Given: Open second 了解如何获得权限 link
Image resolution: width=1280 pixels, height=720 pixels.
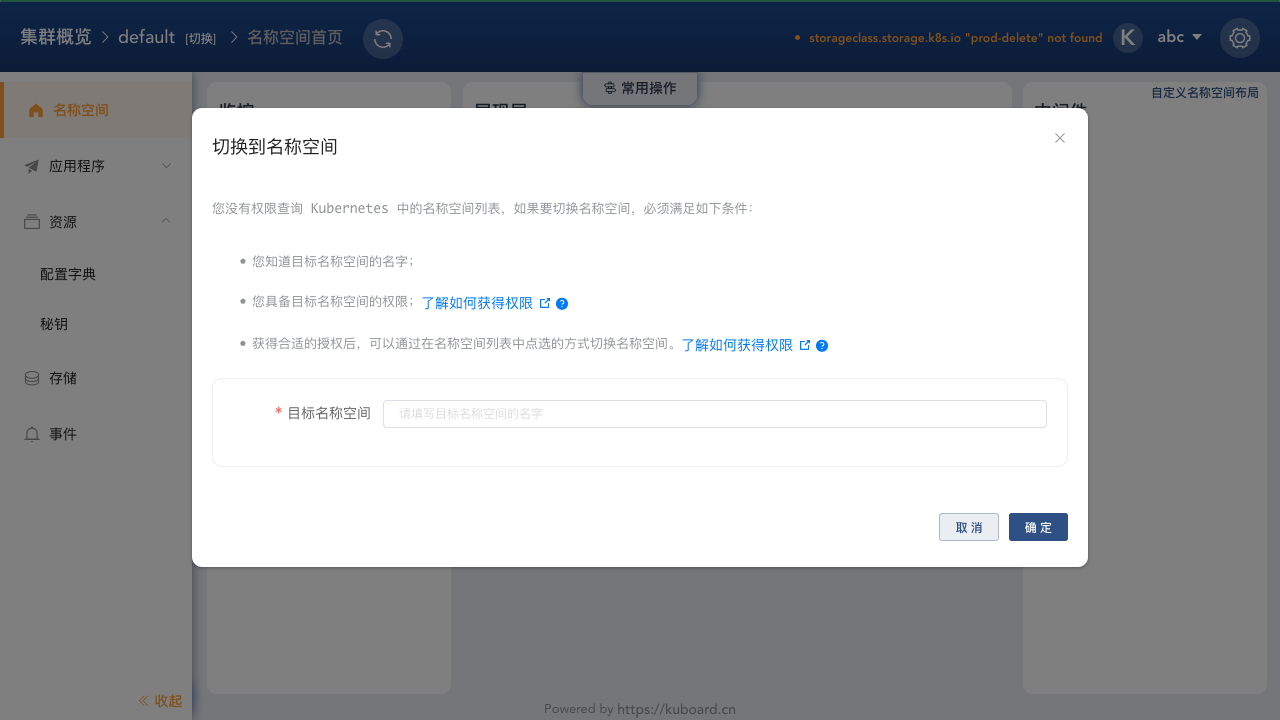Looking at the screenshot, I should tap(737, 345).
